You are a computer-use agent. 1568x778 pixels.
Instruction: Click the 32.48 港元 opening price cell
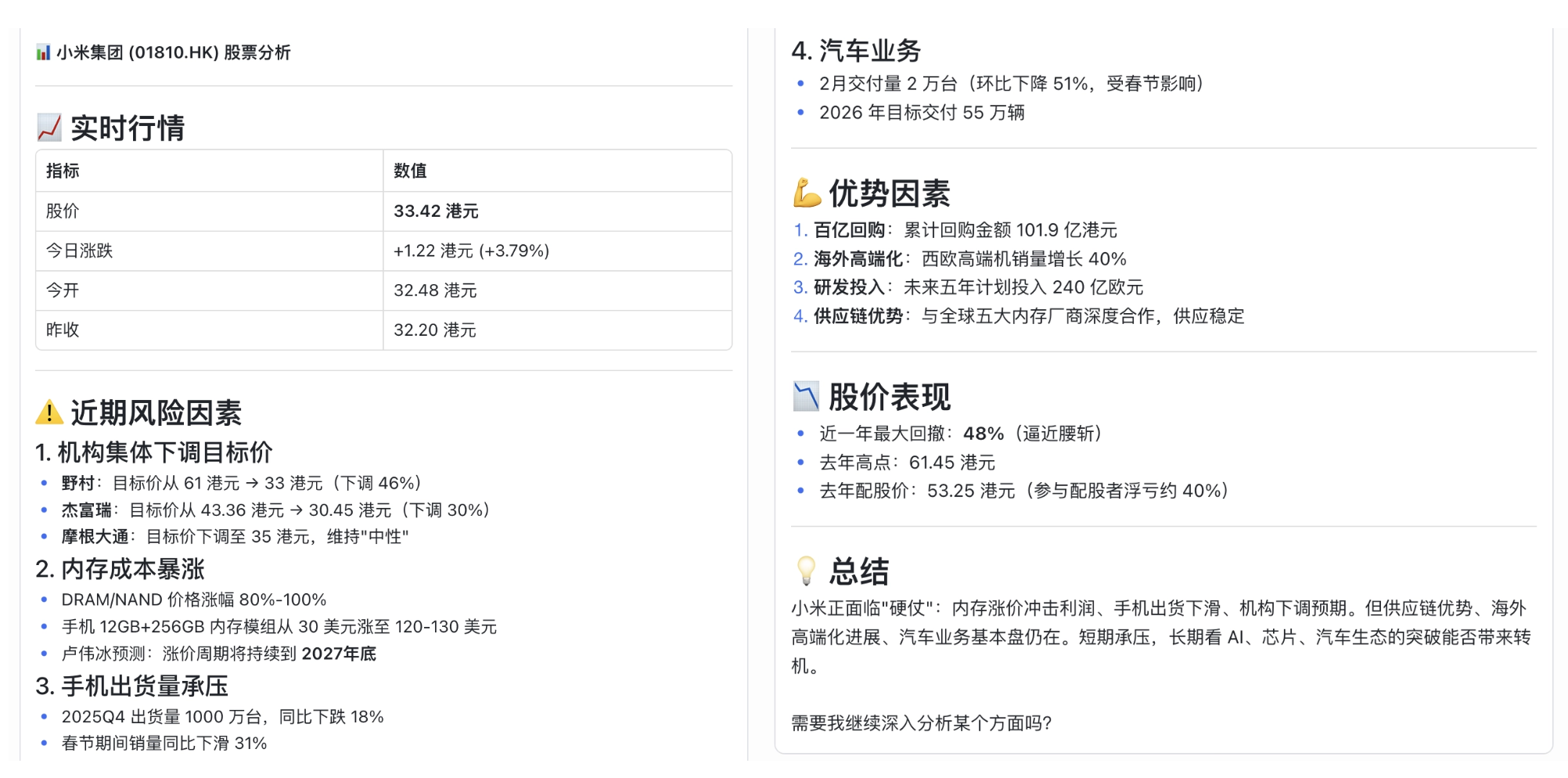(435, 290)
